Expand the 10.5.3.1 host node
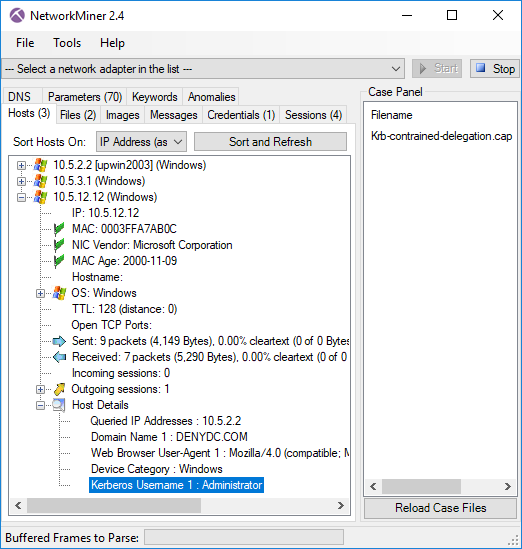The image size is (522, 549). click(x=21, y=181)
